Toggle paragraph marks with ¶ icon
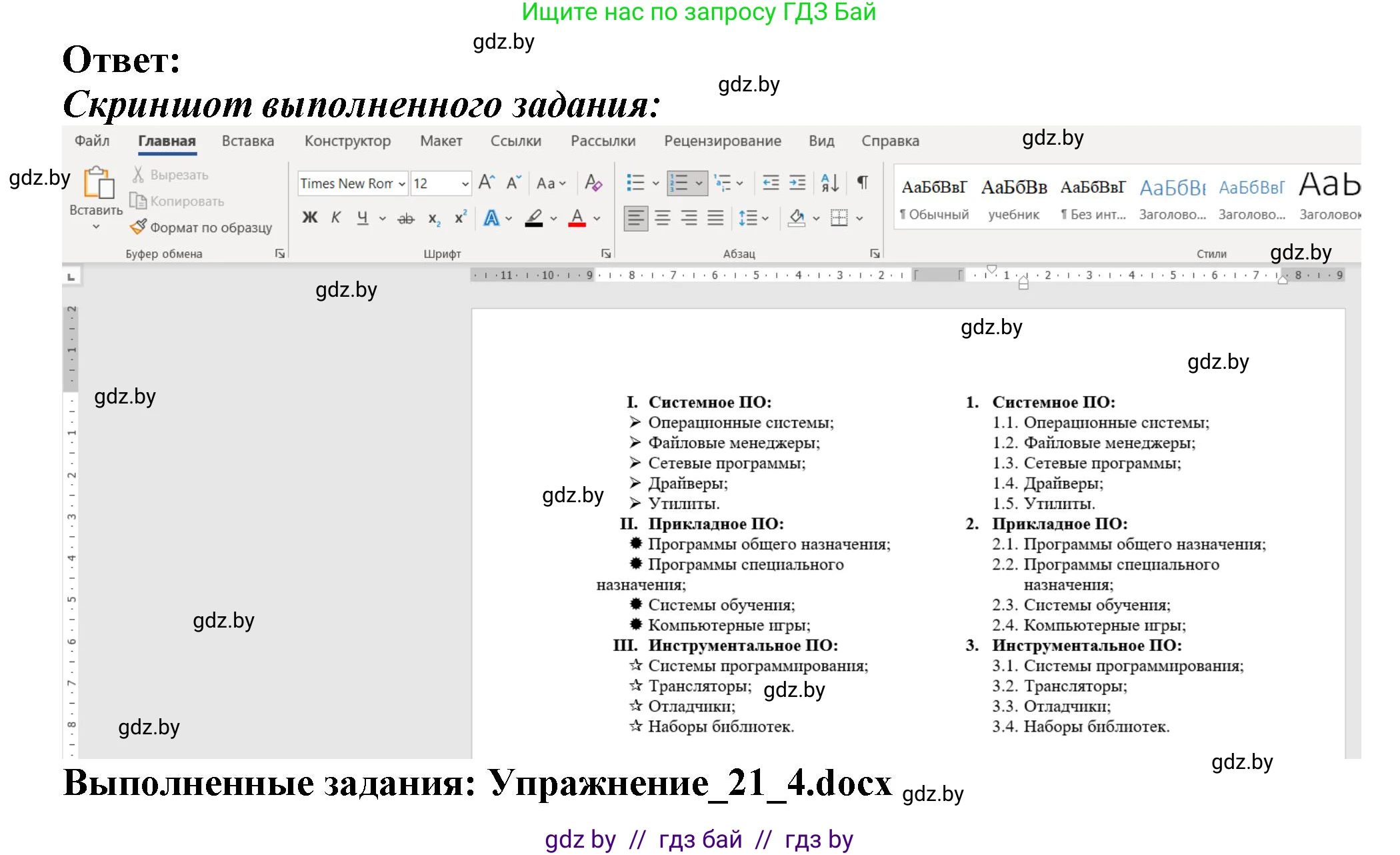 pyautogui.click(x=864, y=181)
